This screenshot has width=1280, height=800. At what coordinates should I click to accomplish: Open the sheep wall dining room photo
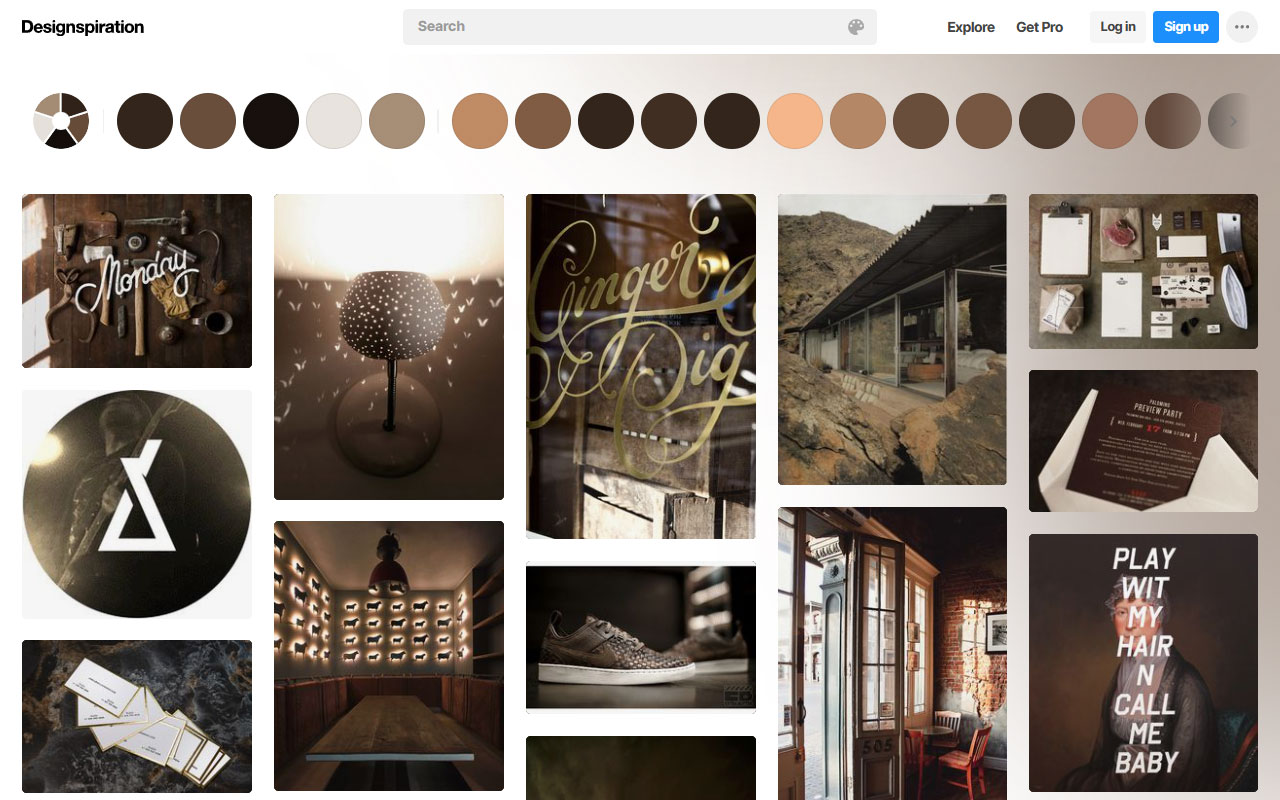(x=389, y=656)
